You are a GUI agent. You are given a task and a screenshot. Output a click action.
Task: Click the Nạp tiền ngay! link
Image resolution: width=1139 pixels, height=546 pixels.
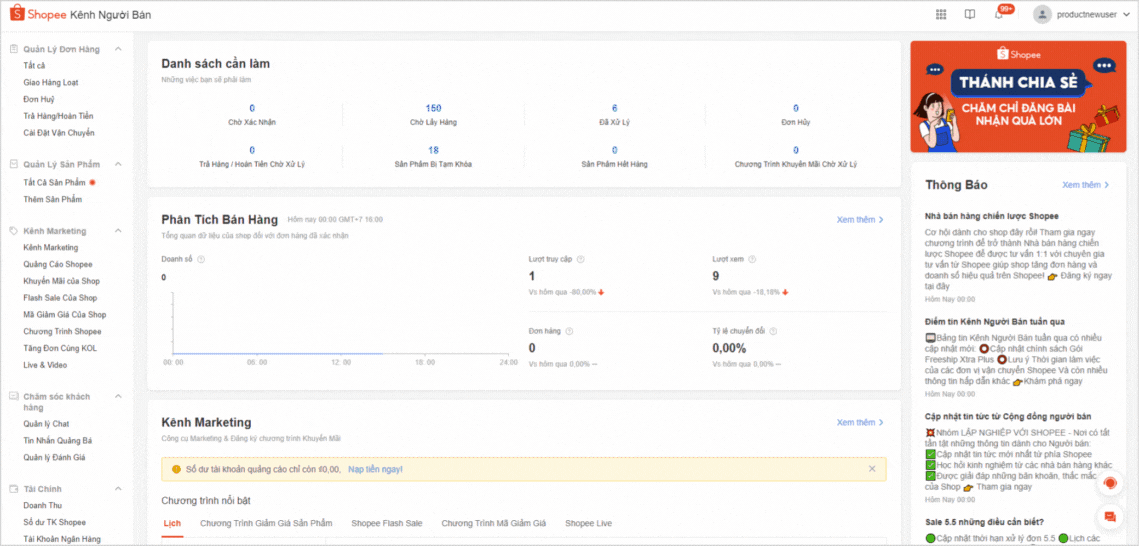coord(375,469)
